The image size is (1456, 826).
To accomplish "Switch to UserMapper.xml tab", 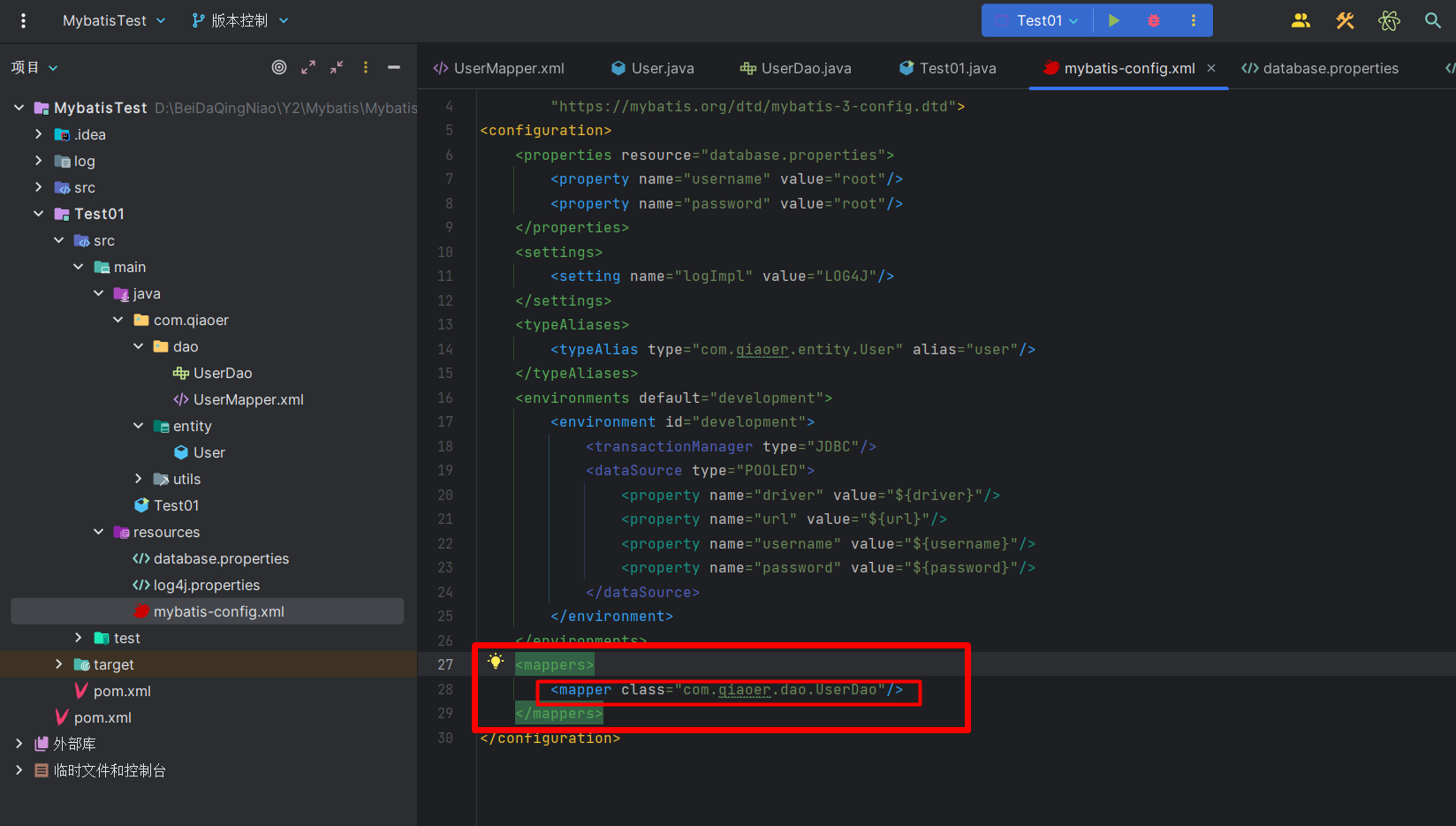I will pos(498,68).
